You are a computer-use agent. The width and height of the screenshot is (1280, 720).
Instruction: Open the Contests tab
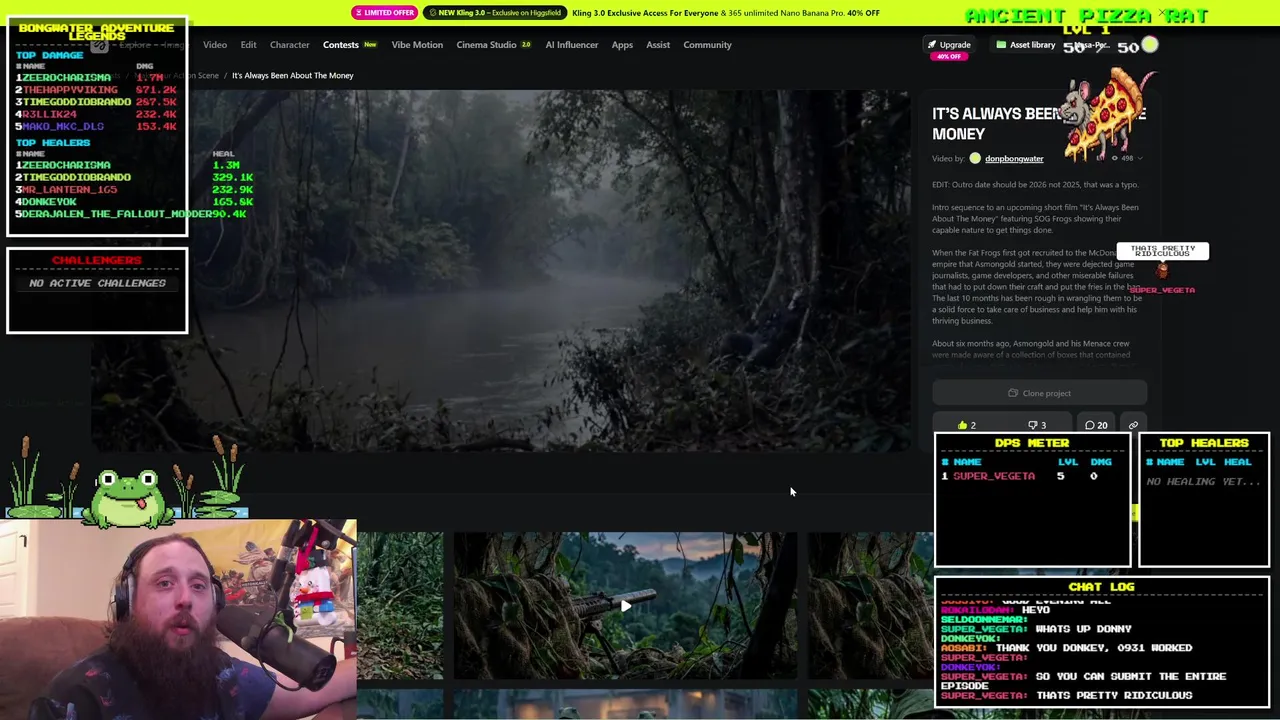pos(349,45)
